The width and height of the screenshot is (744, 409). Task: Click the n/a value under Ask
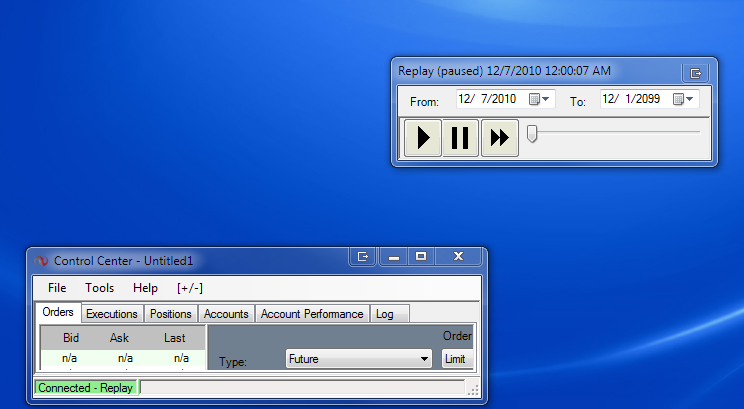(x=125, y=358)
